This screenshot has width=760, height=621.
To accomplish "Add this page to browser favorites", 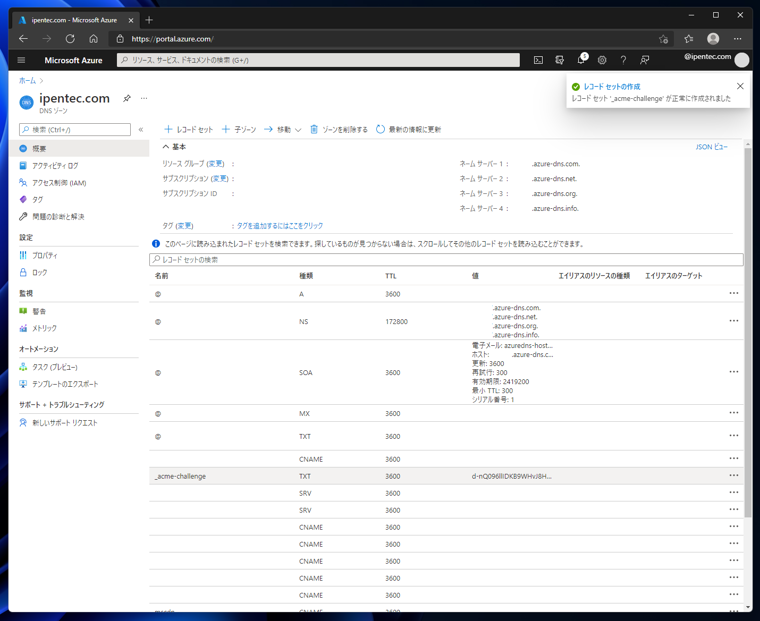I will point(664,39).
